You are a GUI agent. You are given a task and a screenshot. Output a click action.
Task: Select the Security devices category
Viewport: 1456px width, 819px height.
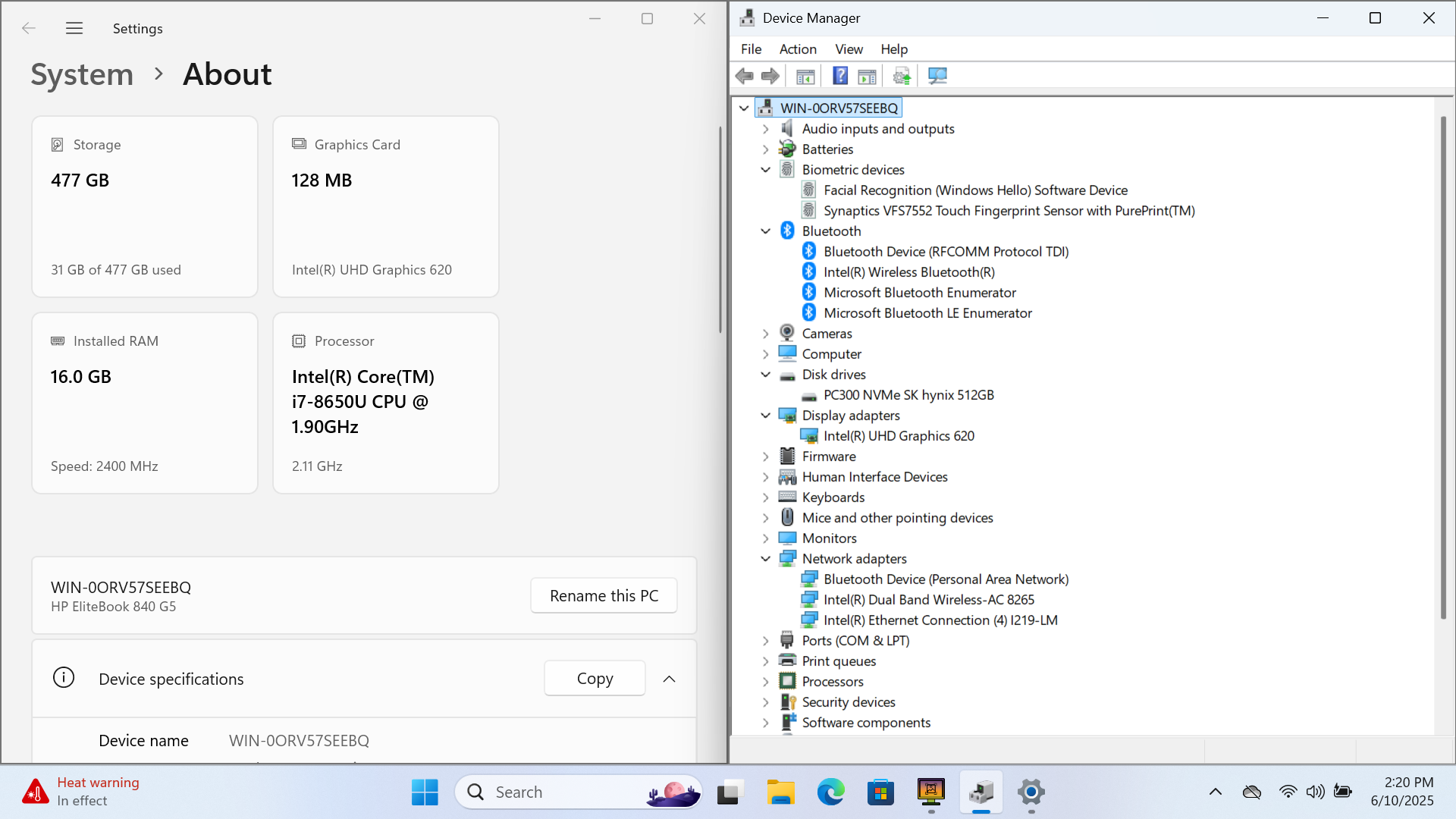tap(849, 702)
